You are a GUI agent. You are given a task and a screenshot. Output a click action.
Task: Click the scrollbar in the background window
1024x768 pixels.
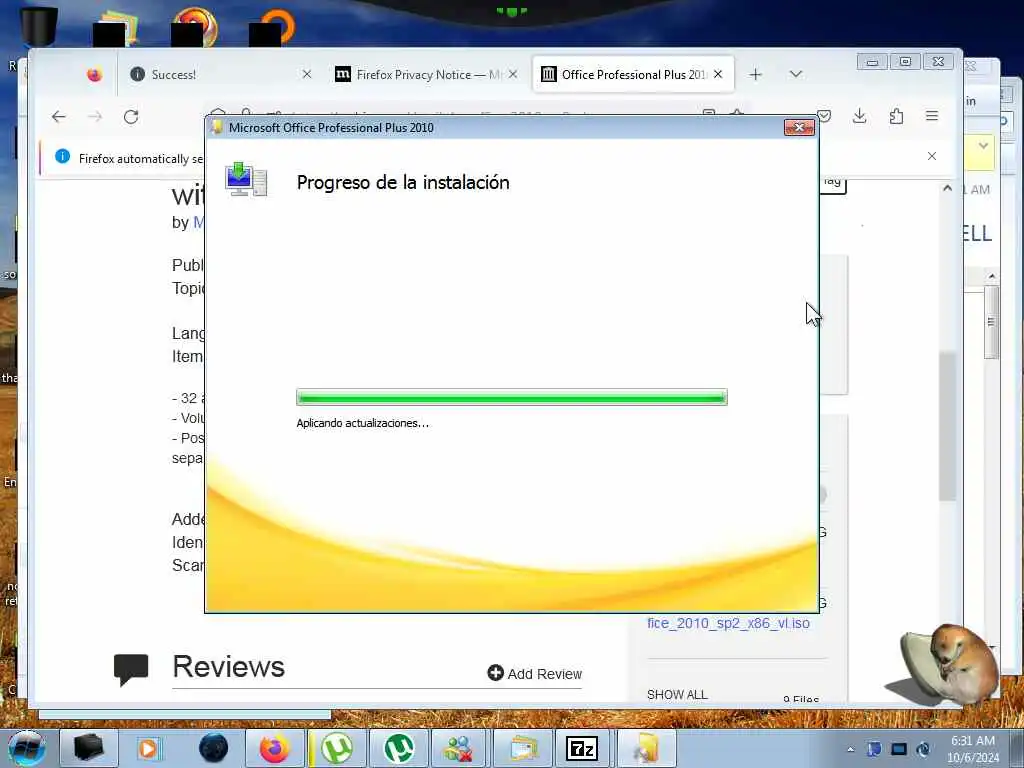pyautogui.click(x=991, y=323)
